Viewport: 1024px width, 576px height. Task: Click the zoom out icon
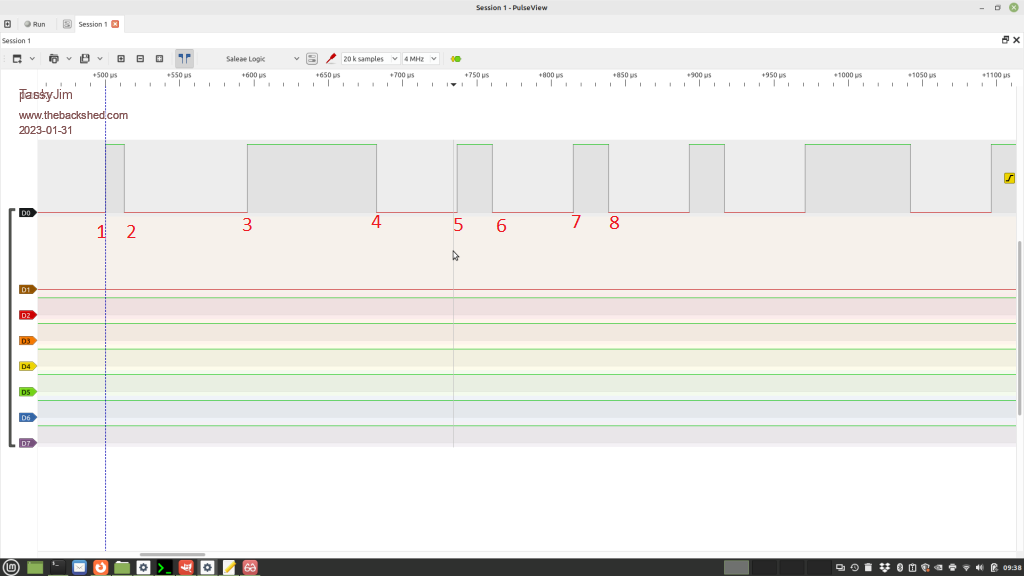140,59
